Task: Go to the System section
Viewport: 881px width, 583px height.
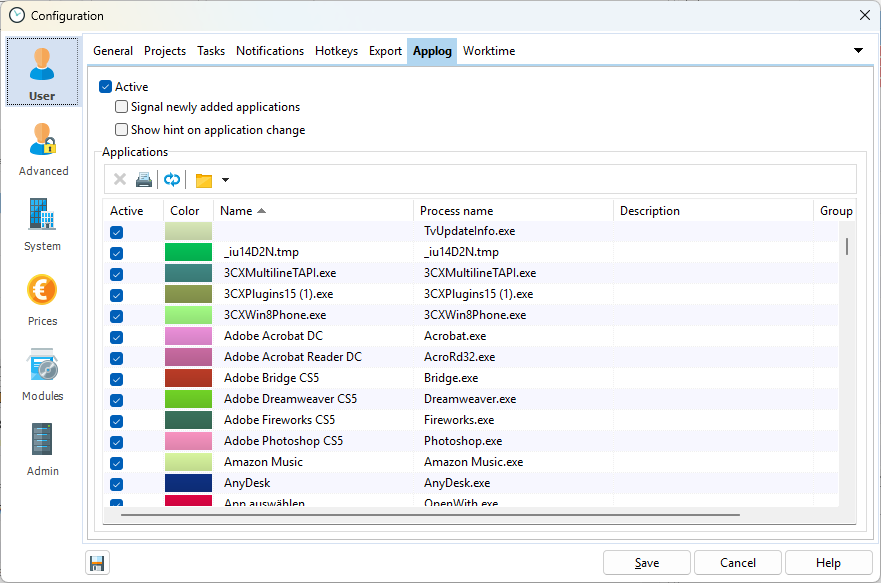Action: [x=43, y=223]
